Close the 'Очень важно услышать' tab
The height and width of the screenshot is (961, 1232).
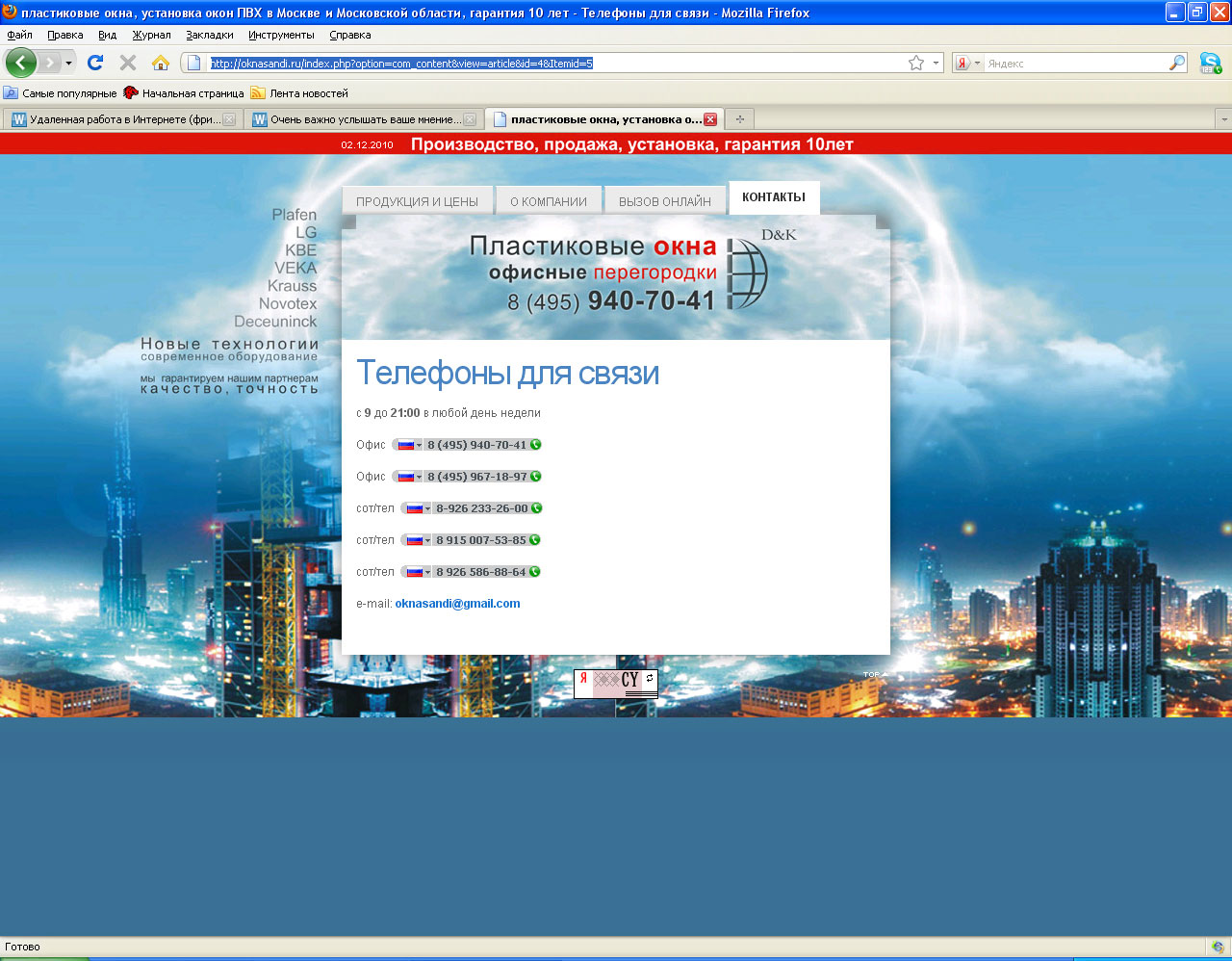[470, 119]
